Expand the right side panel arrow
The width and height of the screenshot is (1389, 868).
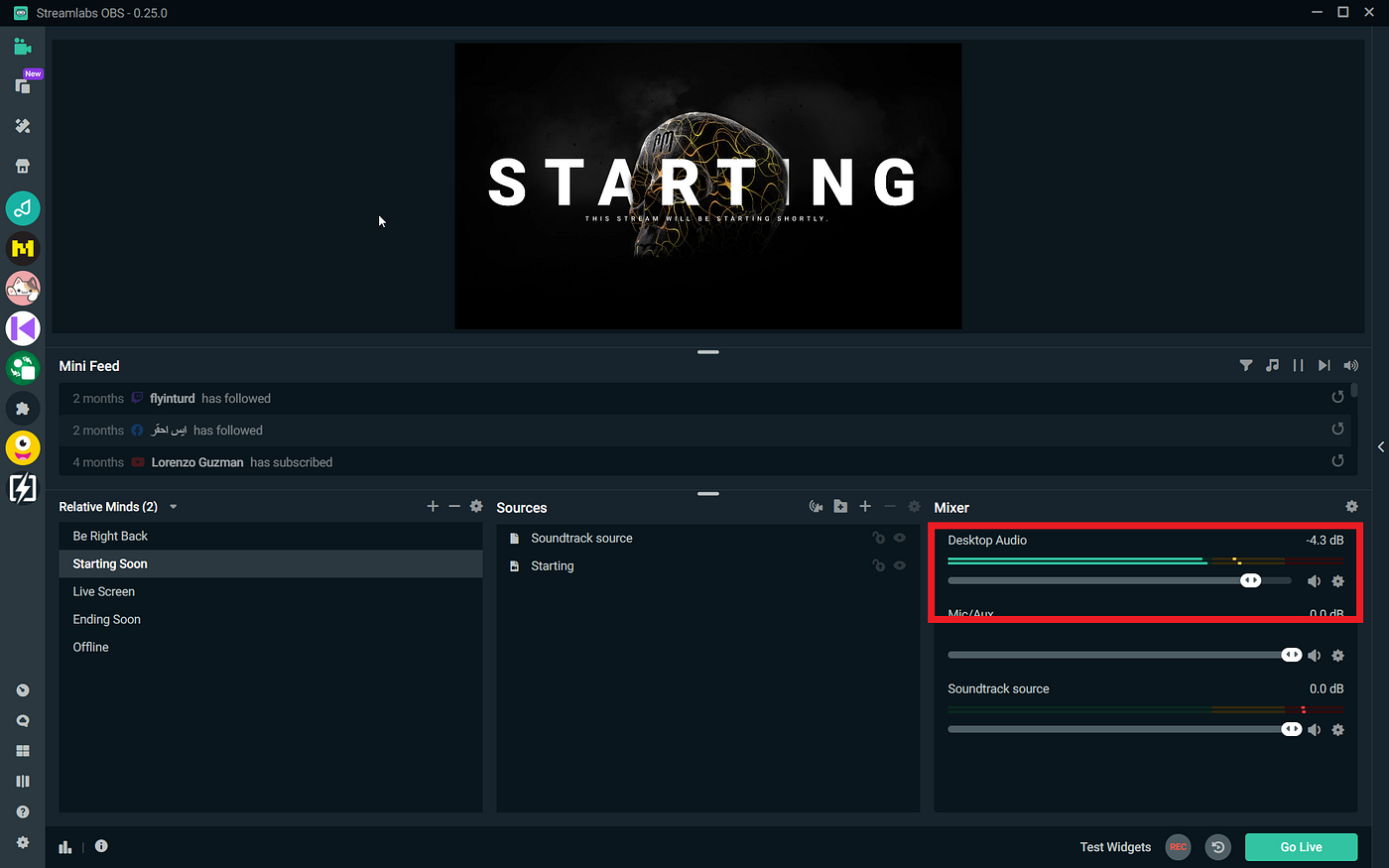(1380, 446)
